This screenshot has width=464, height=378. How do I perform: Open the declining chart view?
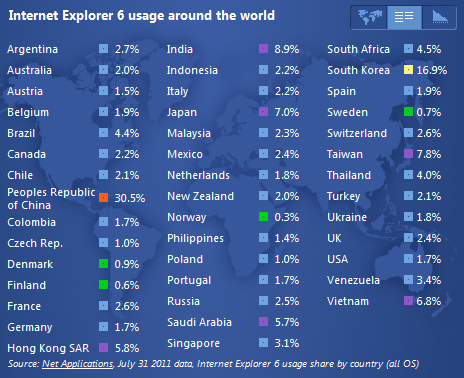tap(439, 16)
